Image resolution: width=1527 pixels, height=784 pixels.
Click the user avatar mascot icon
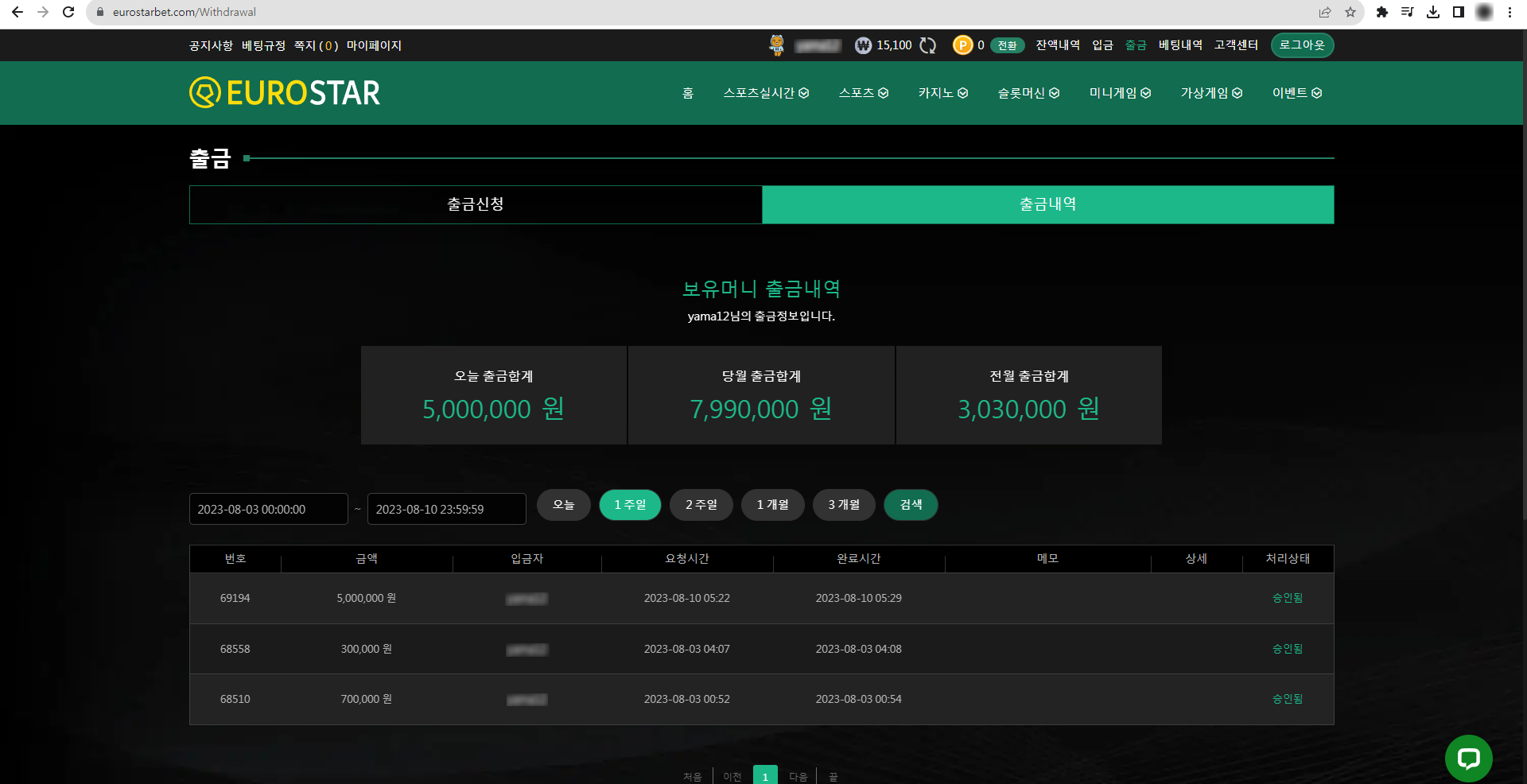[777, 45]
